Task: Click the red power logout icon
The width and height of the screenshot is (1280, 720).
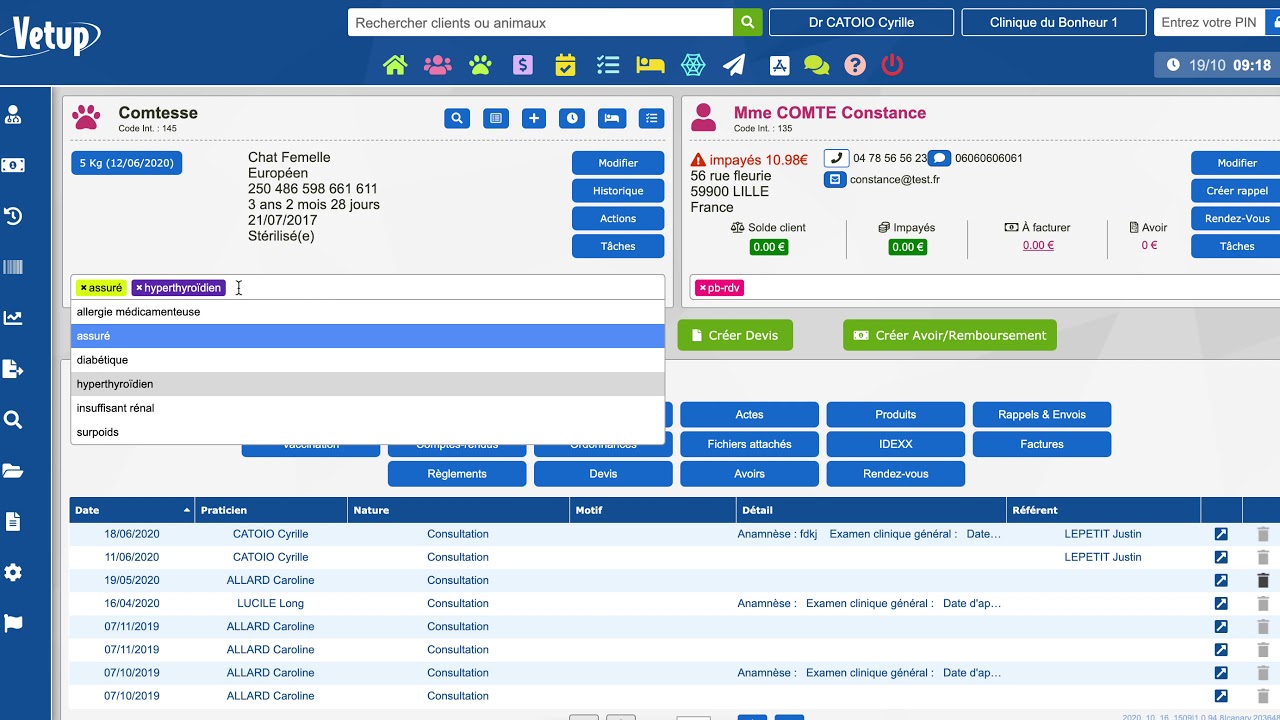Action: [892, 65]
